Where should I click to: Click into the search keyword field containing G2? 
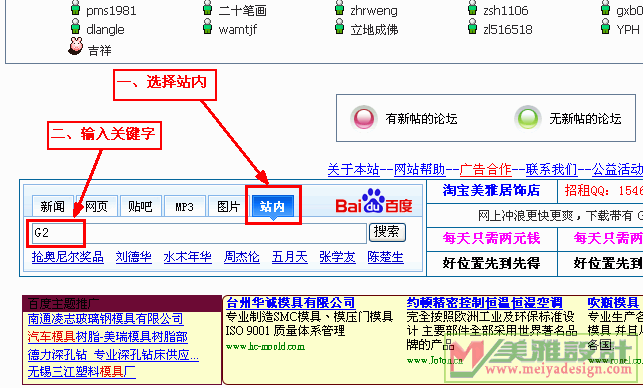click(198, 233)
